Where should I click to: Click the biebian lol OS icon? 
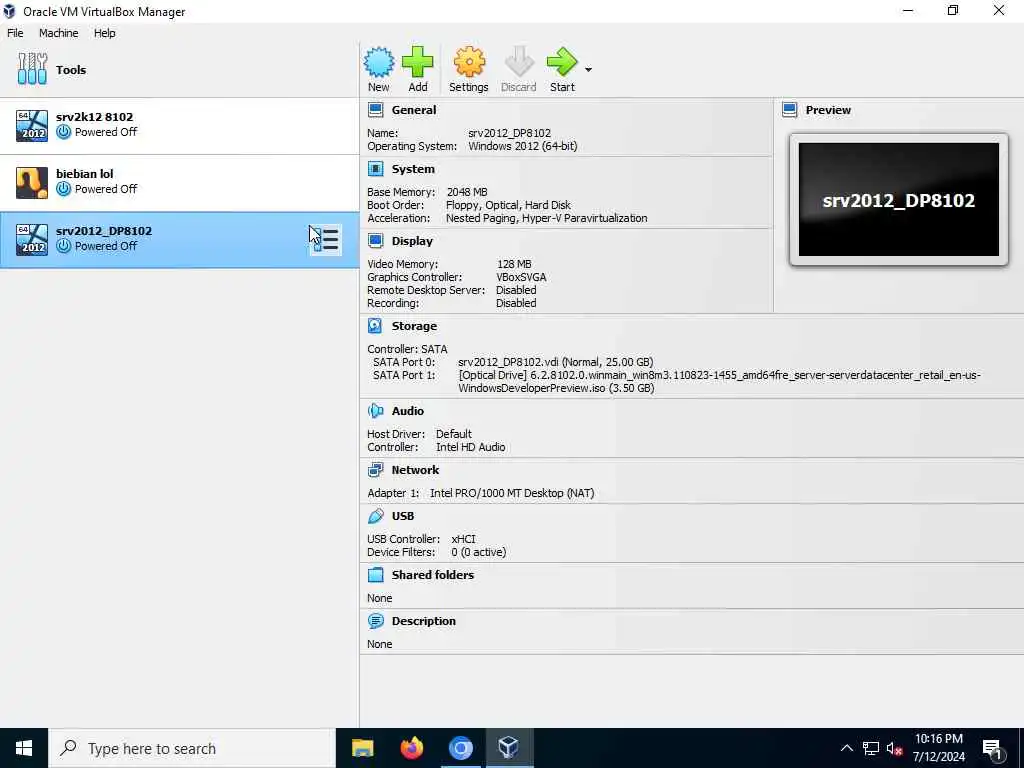(x=32, y=182)
